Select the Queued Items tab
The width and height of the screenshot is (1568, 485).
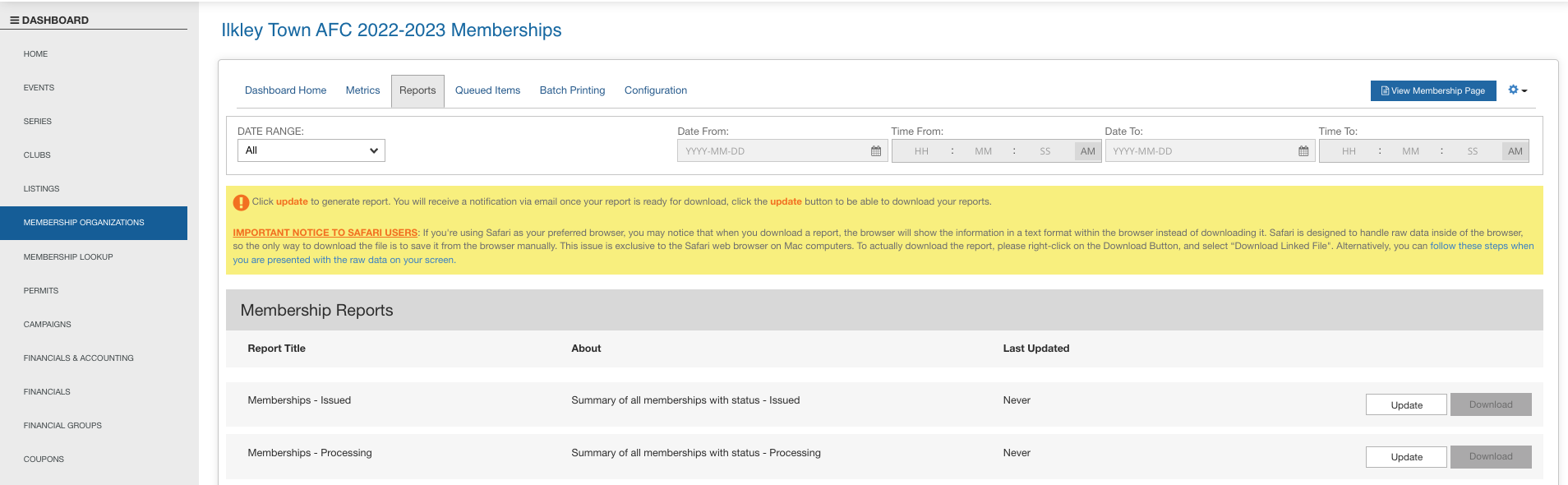pos(487,90)
